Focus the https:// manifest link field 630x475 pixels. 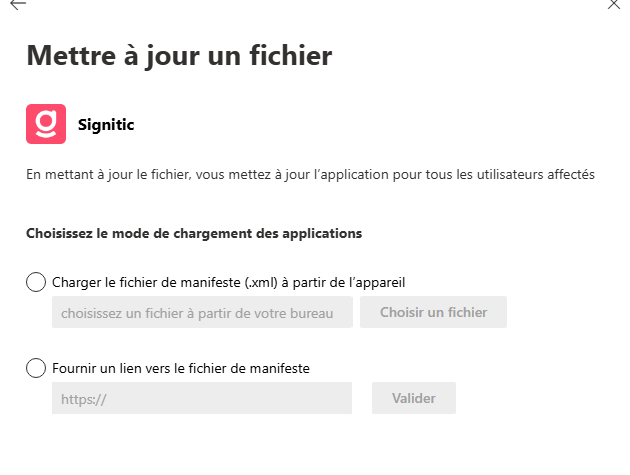tap(202, 398)
